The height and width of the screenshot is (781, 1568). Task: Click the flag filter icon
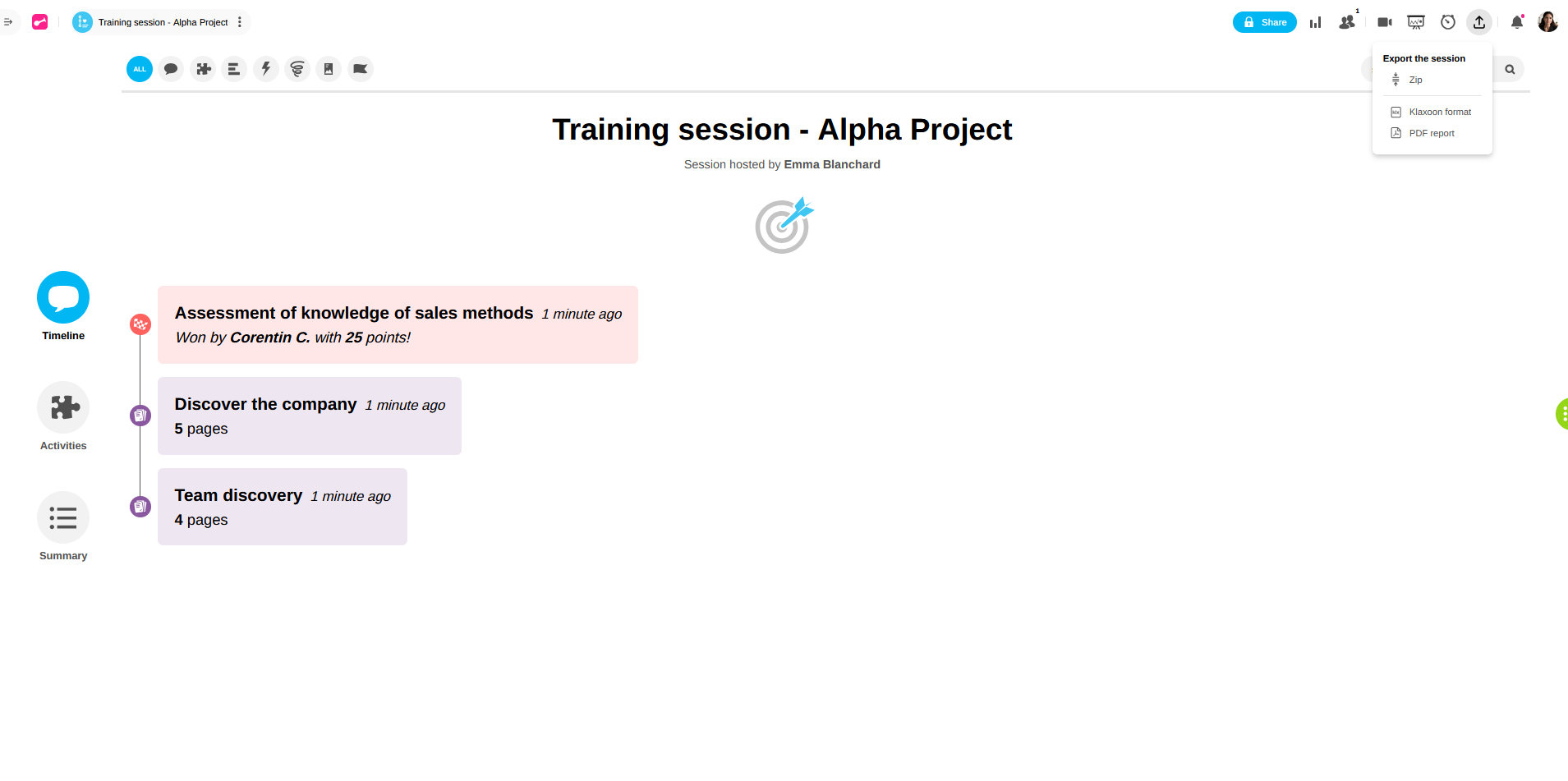pyautogui.click(x=360, y=69)
